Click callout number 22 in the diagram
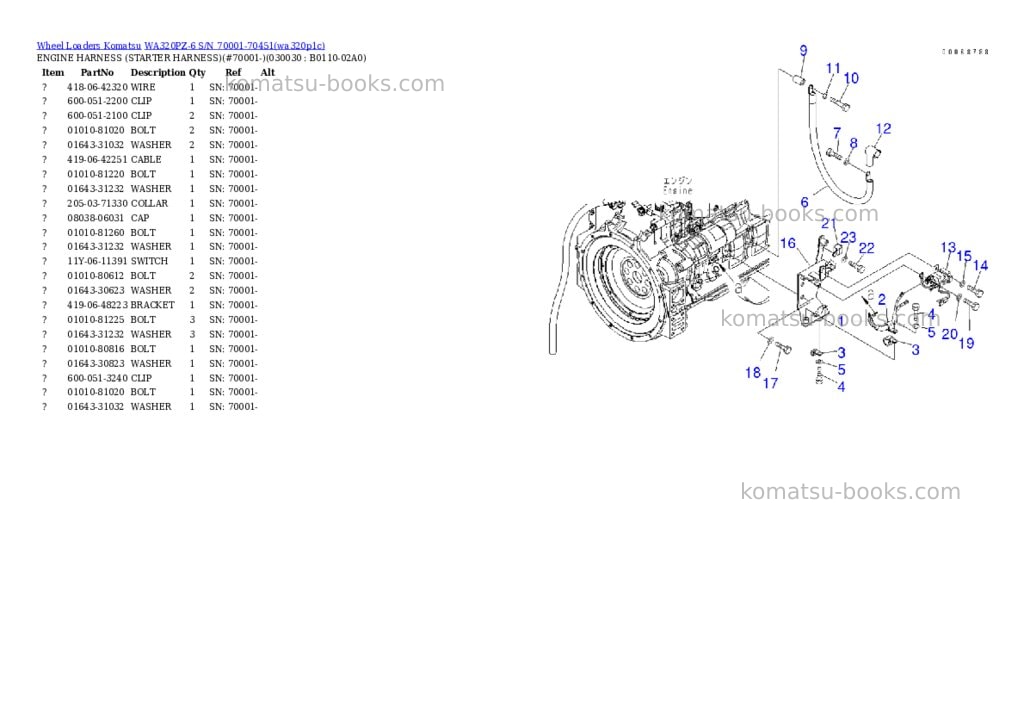Screen dimensions: 1024x725 [866, 248]
